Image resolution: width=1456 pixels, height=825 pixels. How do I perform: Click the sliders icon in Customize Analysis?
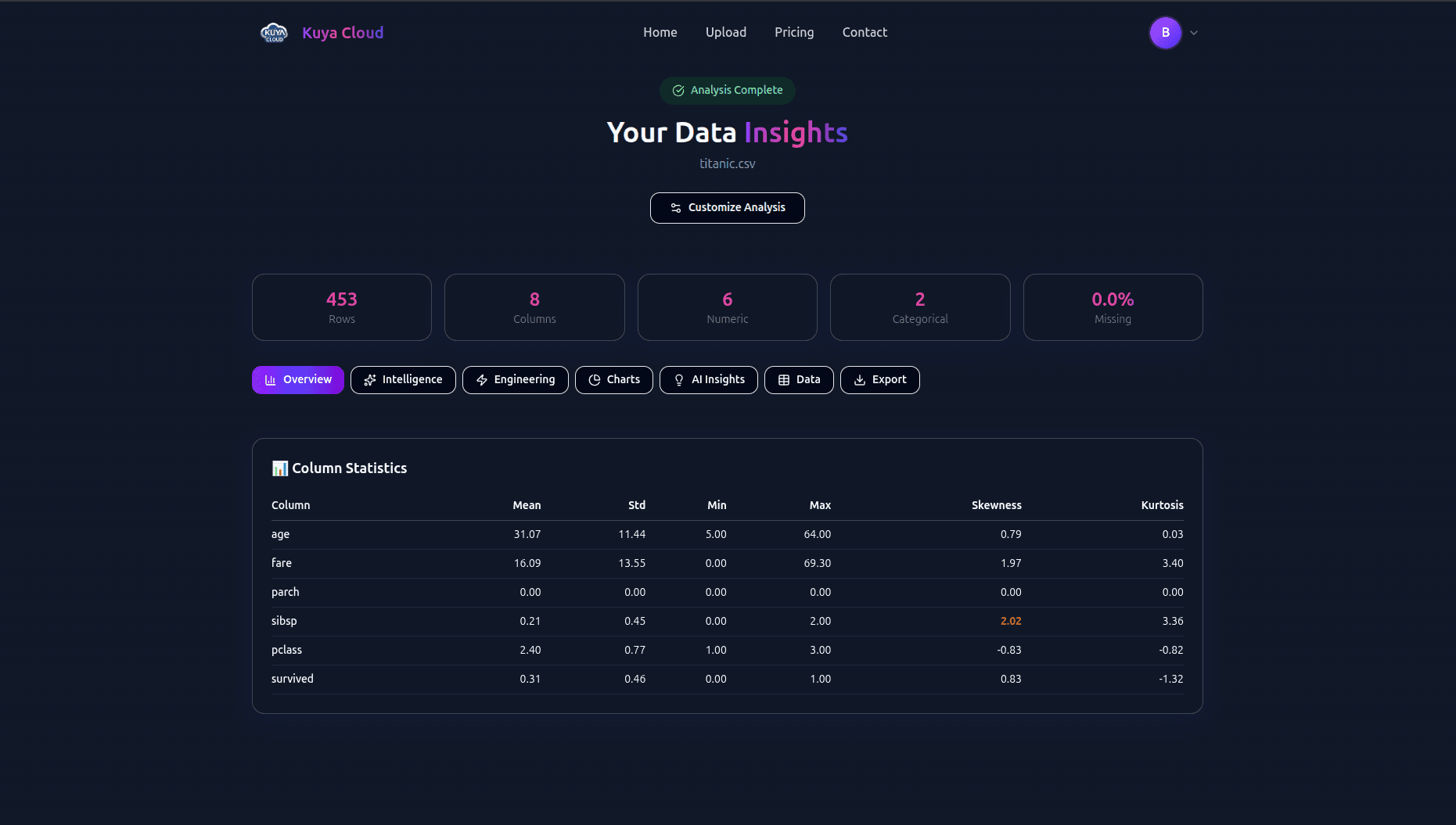pyautogui.click(x=676, y=208)
